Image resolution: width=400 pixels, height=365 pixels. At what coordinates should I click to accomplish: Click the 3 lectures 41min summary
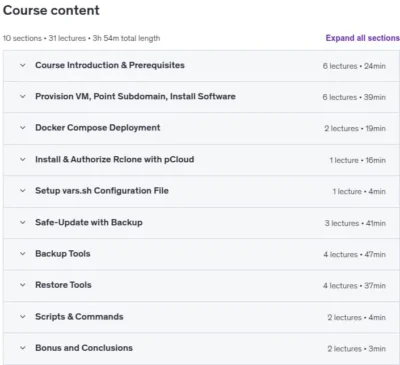click(x=355, y=223)
